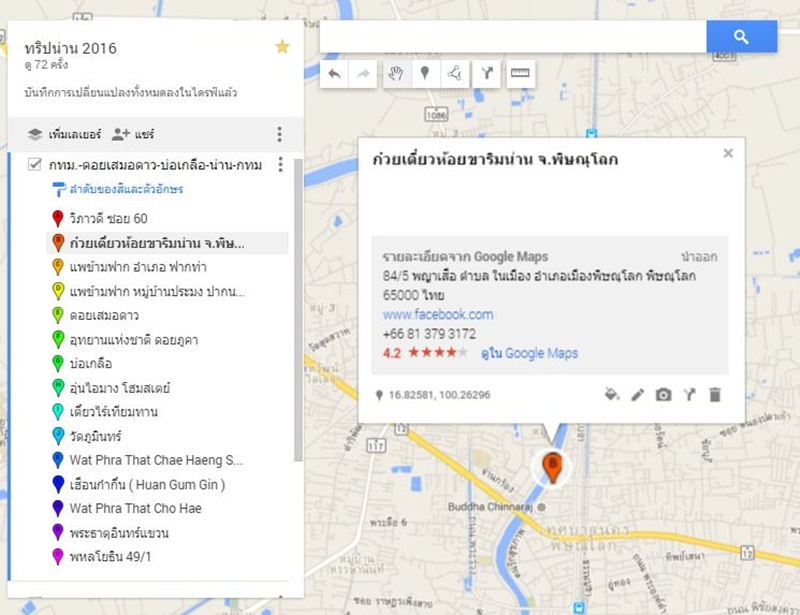Open the layer options three-dot menu
Image resolution: width=800 pixels, height=615 pixels.
[x=280, y=164]
